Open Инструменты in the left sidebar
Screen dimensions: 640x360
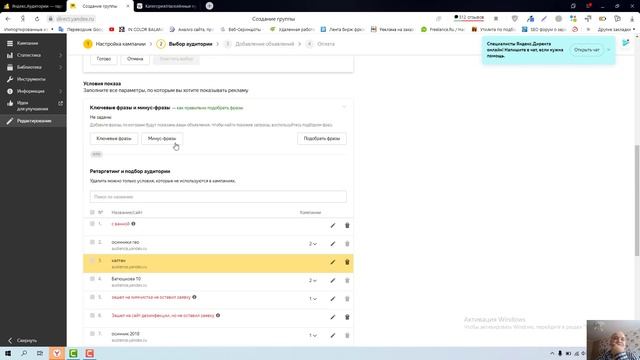31,79
